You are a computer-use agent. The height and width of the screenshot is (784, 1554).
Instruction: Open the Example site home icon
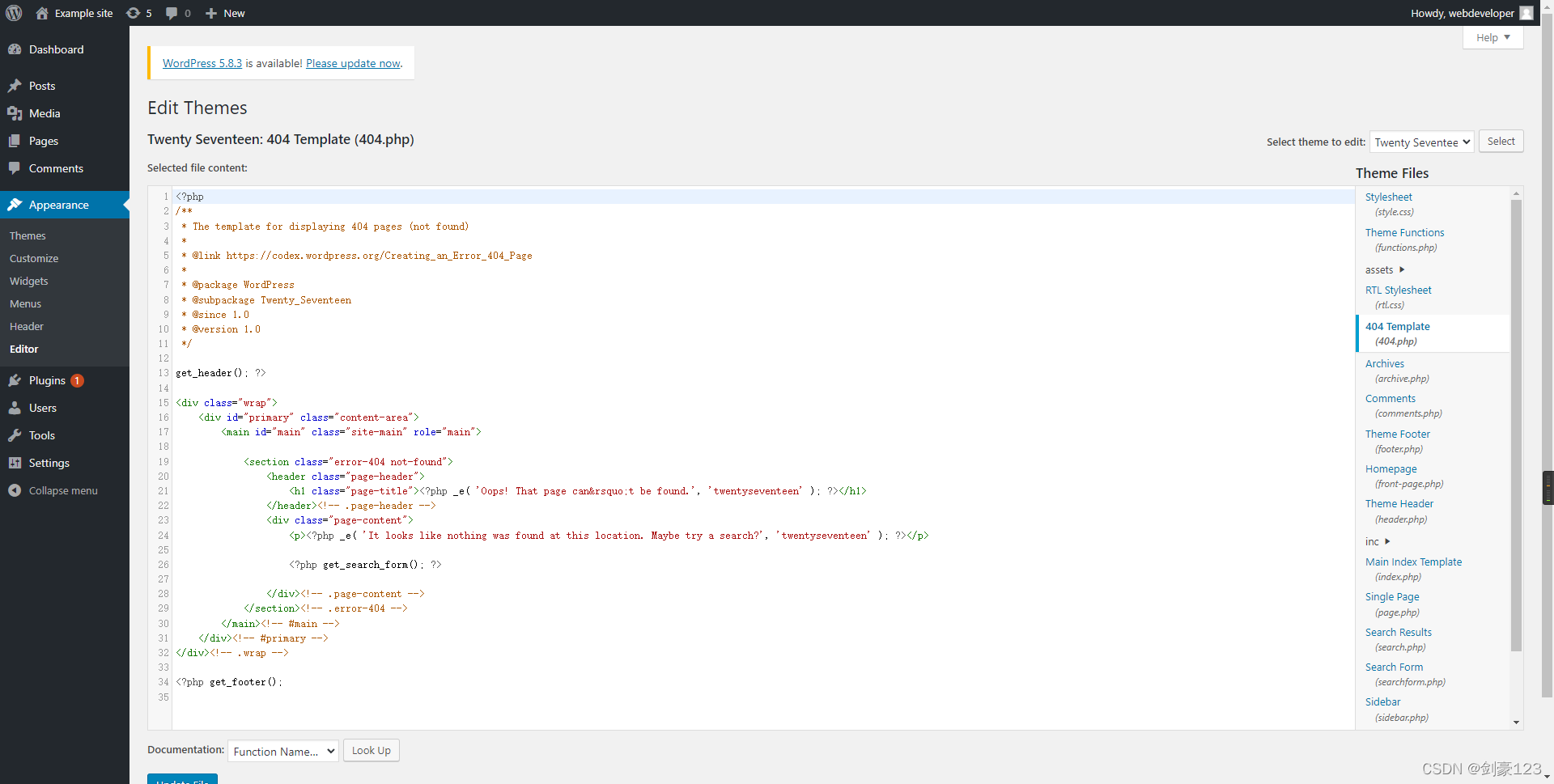[42, 13]
